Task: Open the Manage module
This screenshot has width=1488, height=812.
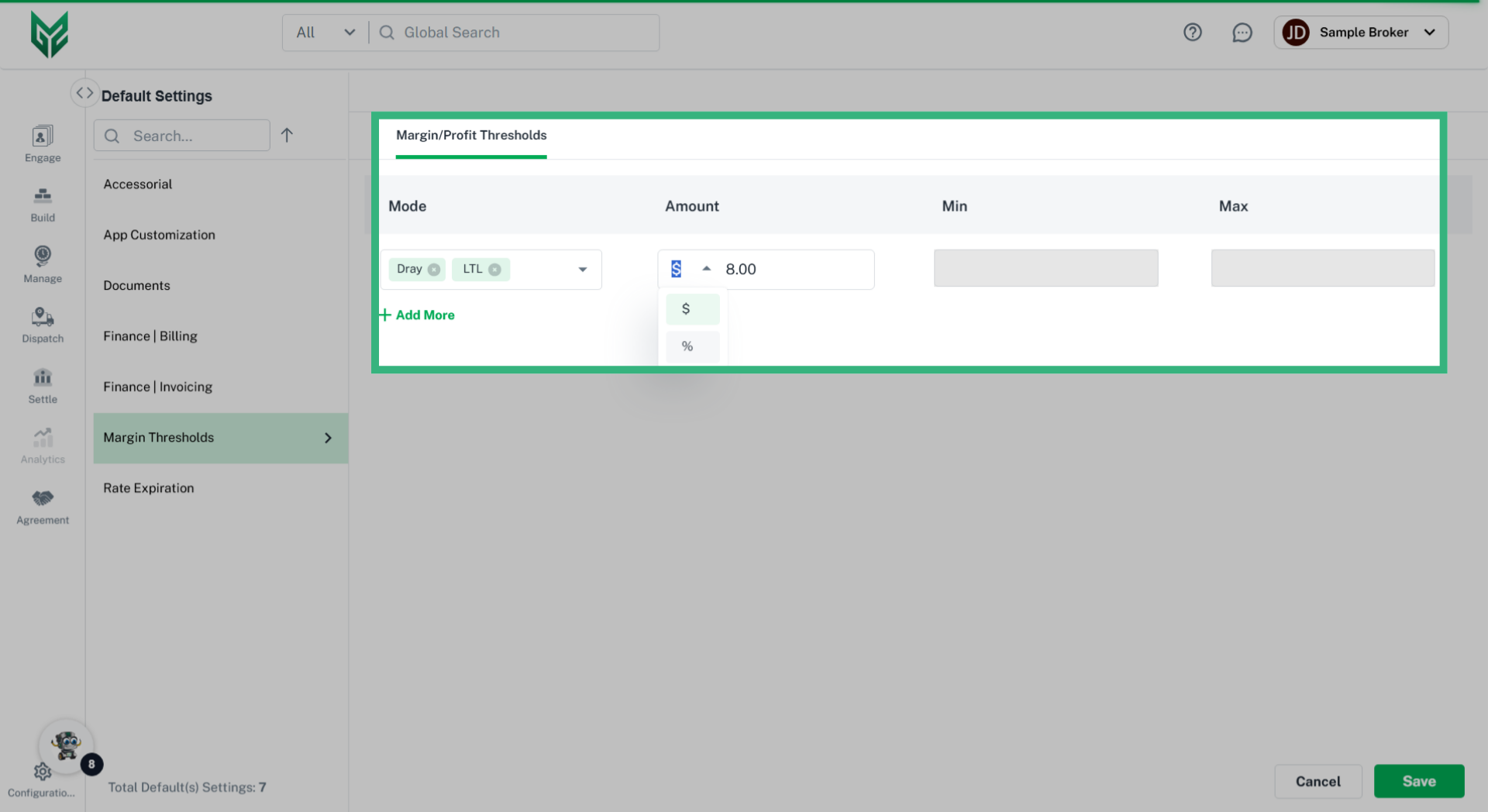Action: (43, 265)
